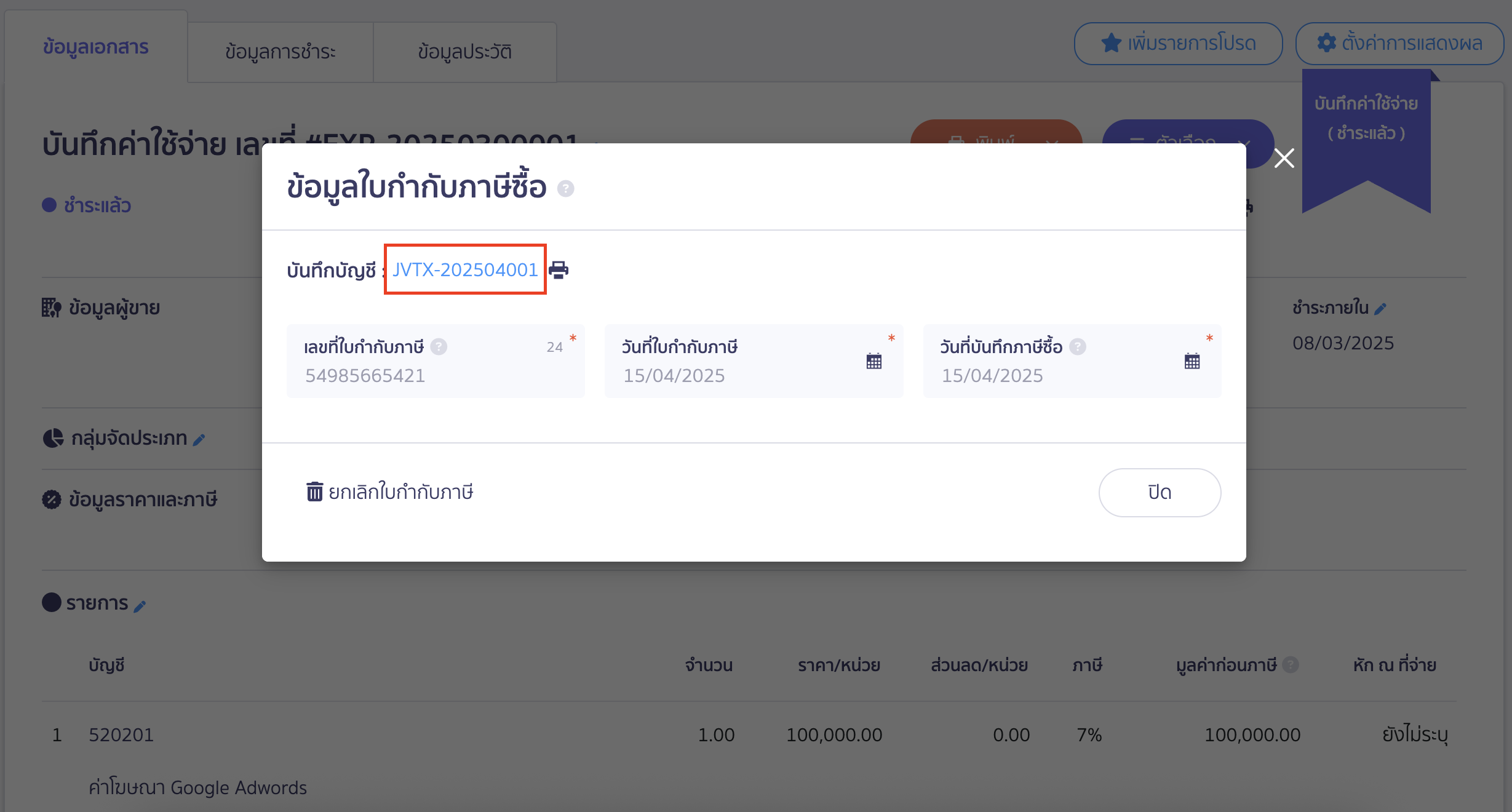The height and width of the screenshot is (812, 1512).
Task: Switch to the ข้อมูลการชำระ tab
Action: [281, 52]
